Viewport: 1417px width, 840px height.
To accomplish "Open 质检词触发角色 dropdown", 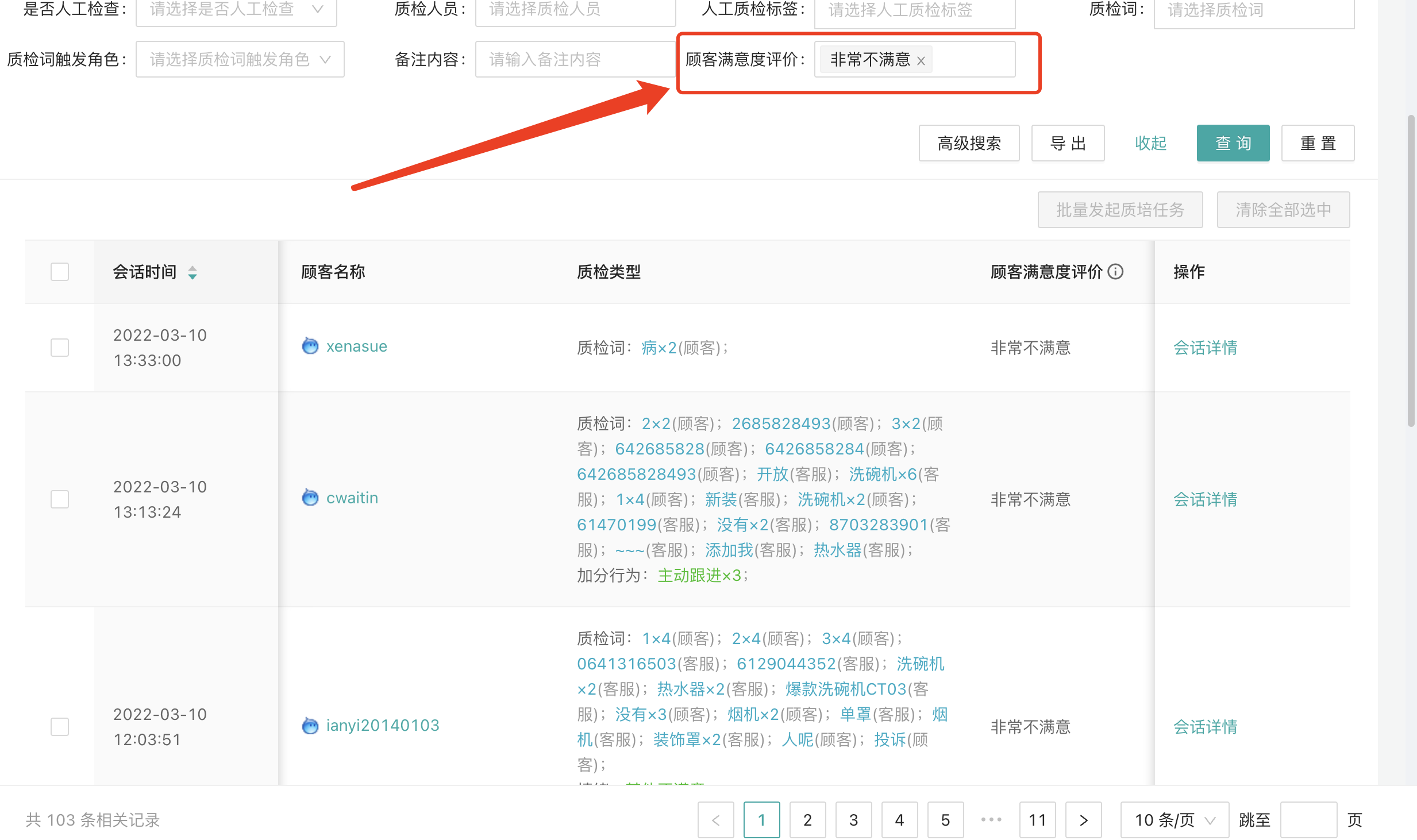I will coord(240,59).
